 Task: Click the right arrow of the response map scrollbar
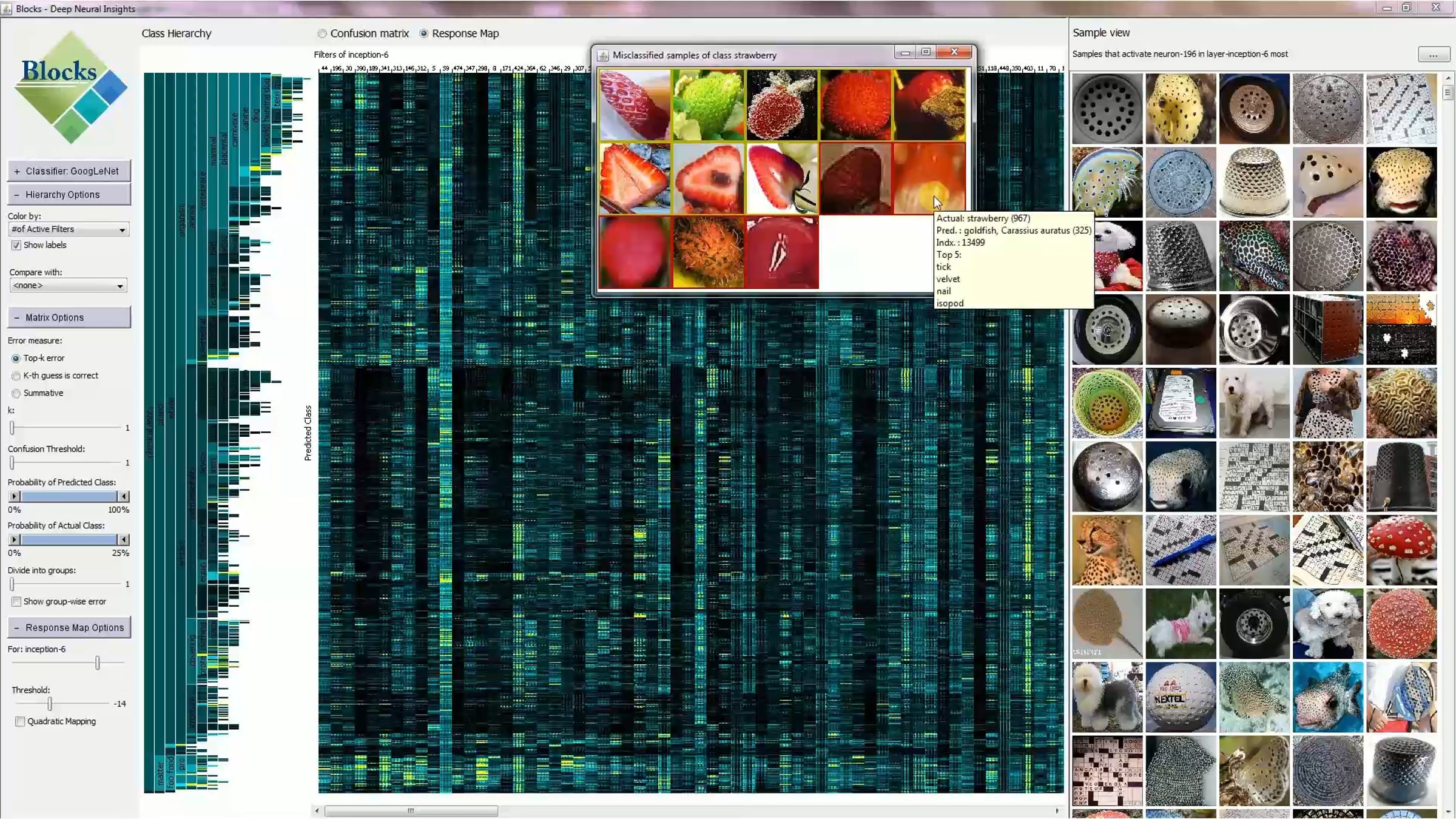click(1057, 811)
